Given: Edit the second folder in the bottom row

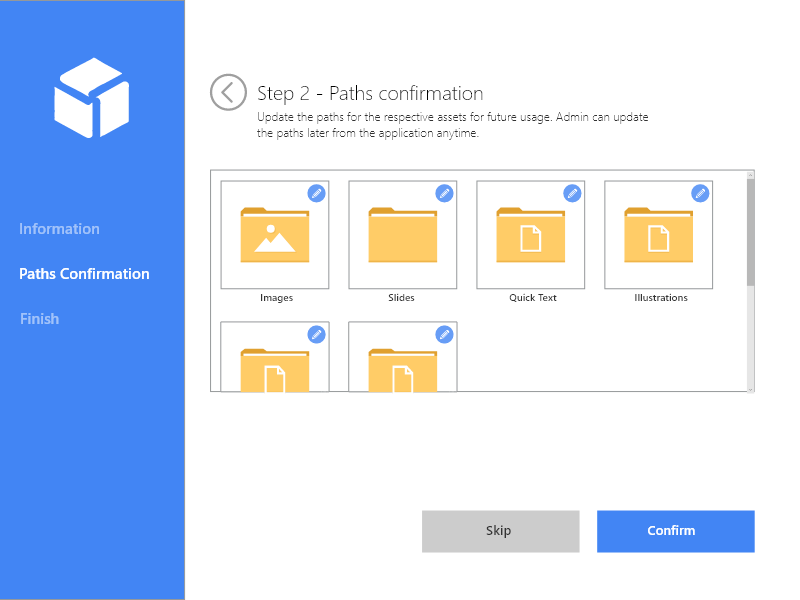Looking at the screenshot, I should [444, 334].
